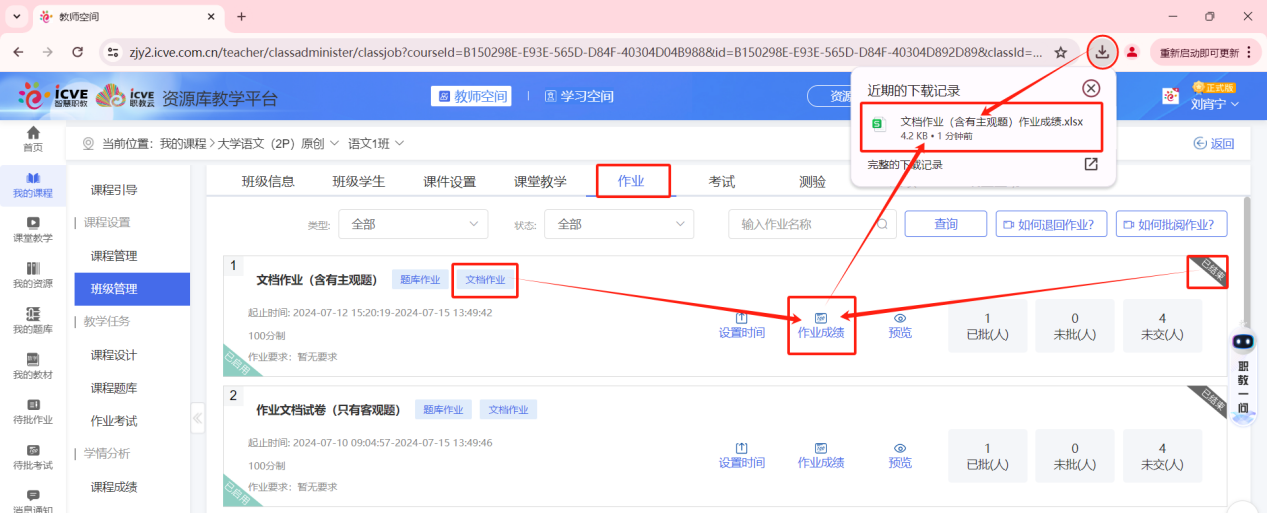Open 我的资源 sidebar icon
This screenshot has height=513, width=1267.
click(x=33, y=275)
